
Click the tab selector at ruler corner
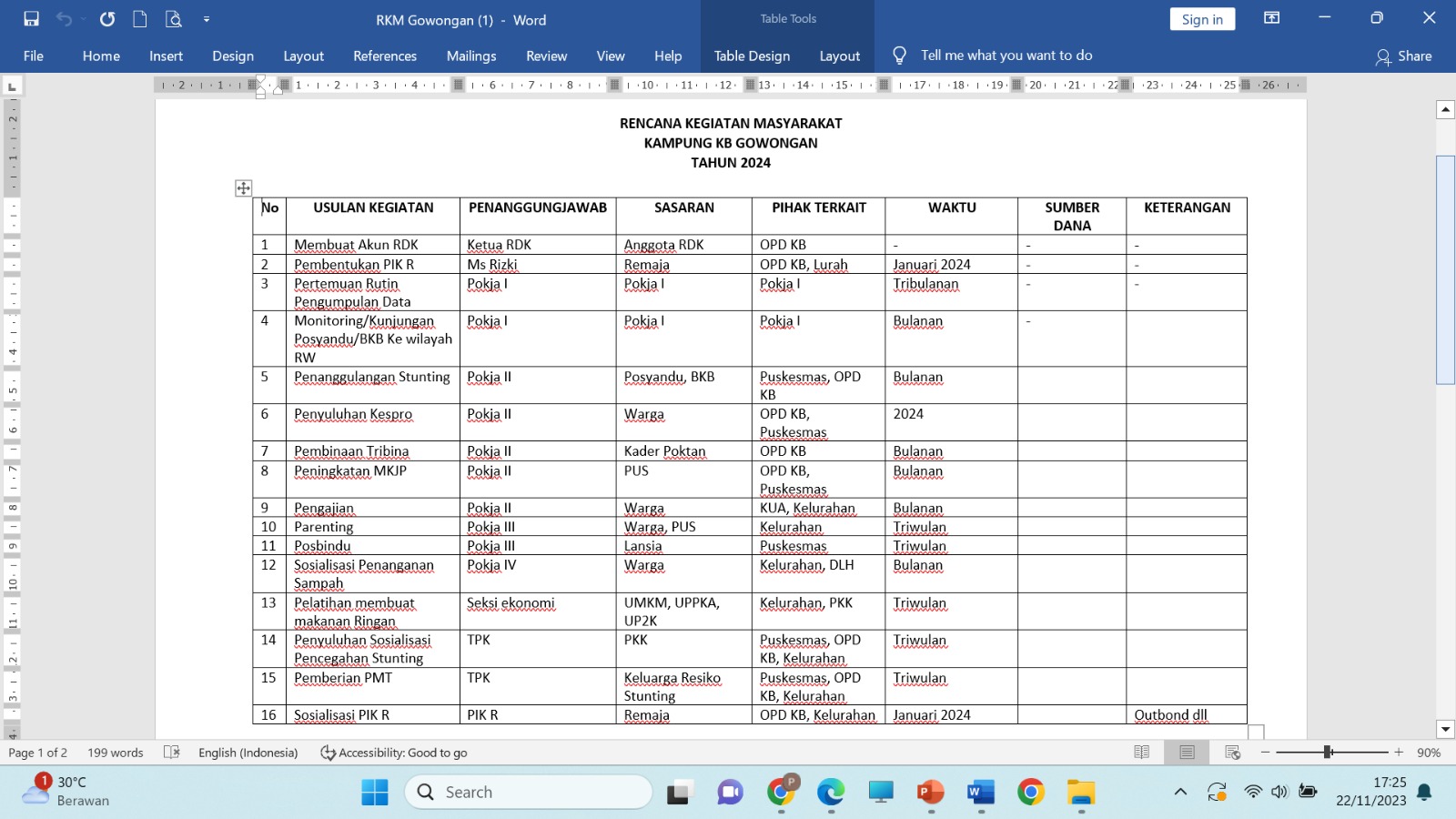[x=12, y=86]
